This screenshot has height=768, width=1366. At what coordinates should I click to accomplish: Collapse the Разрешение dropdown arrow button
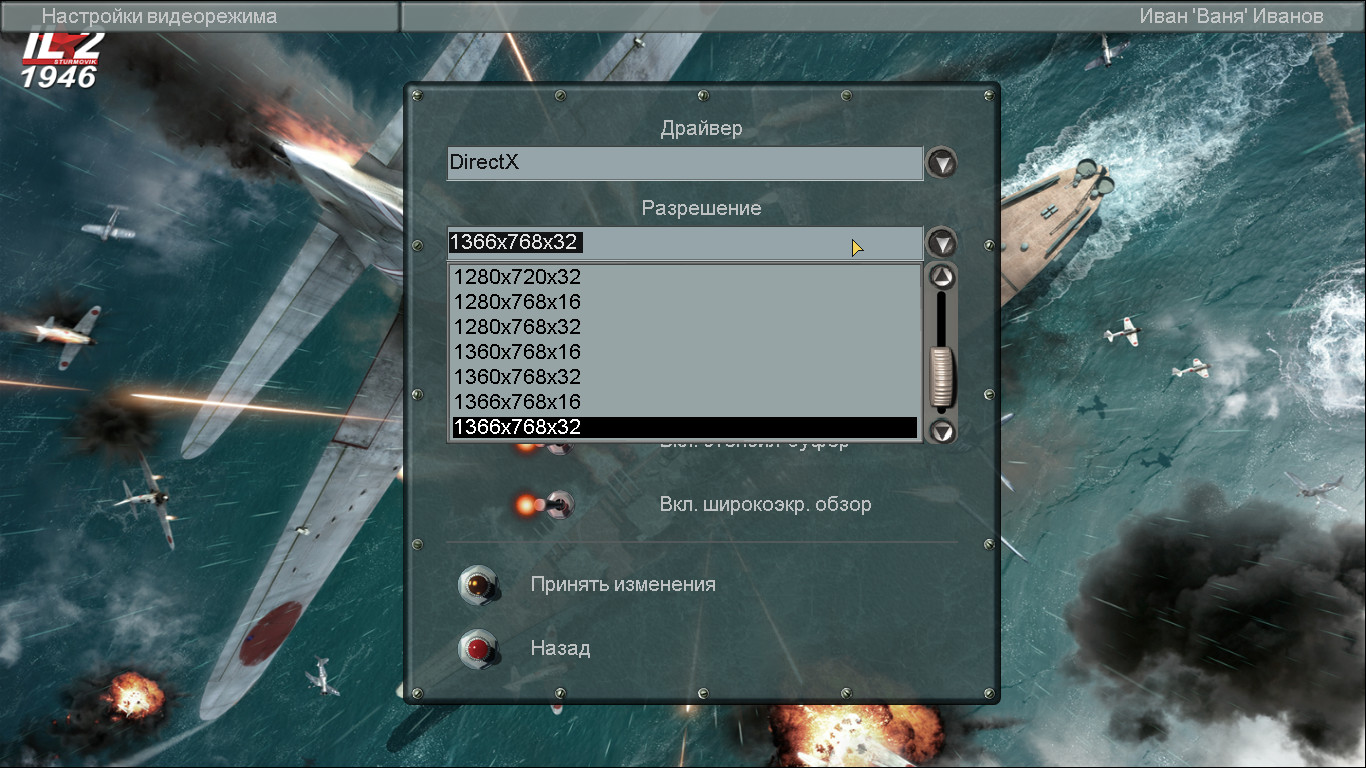coord(941,243)
